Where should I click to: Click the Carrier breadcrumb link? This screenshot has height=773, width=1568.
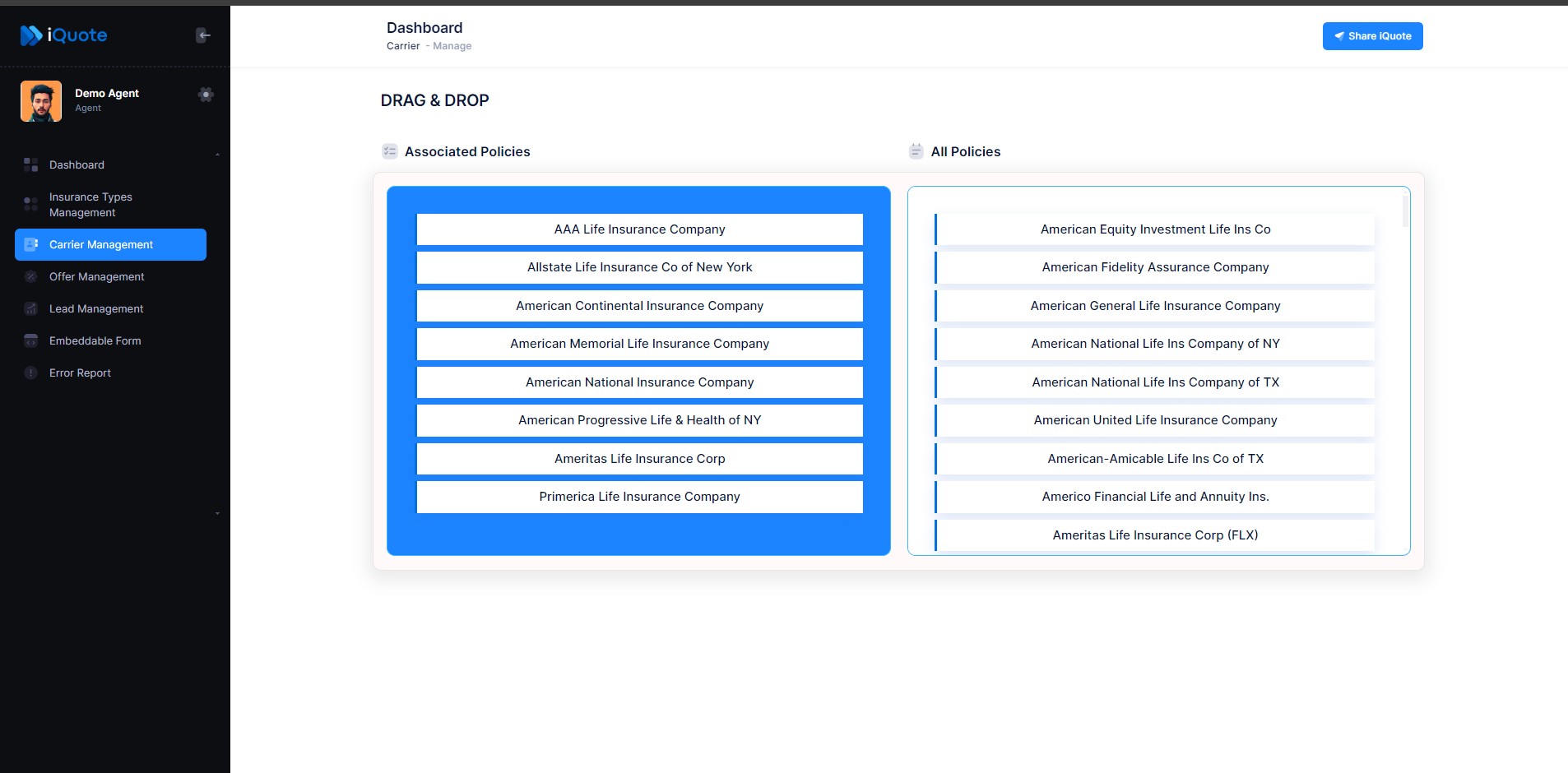[403, 46]
